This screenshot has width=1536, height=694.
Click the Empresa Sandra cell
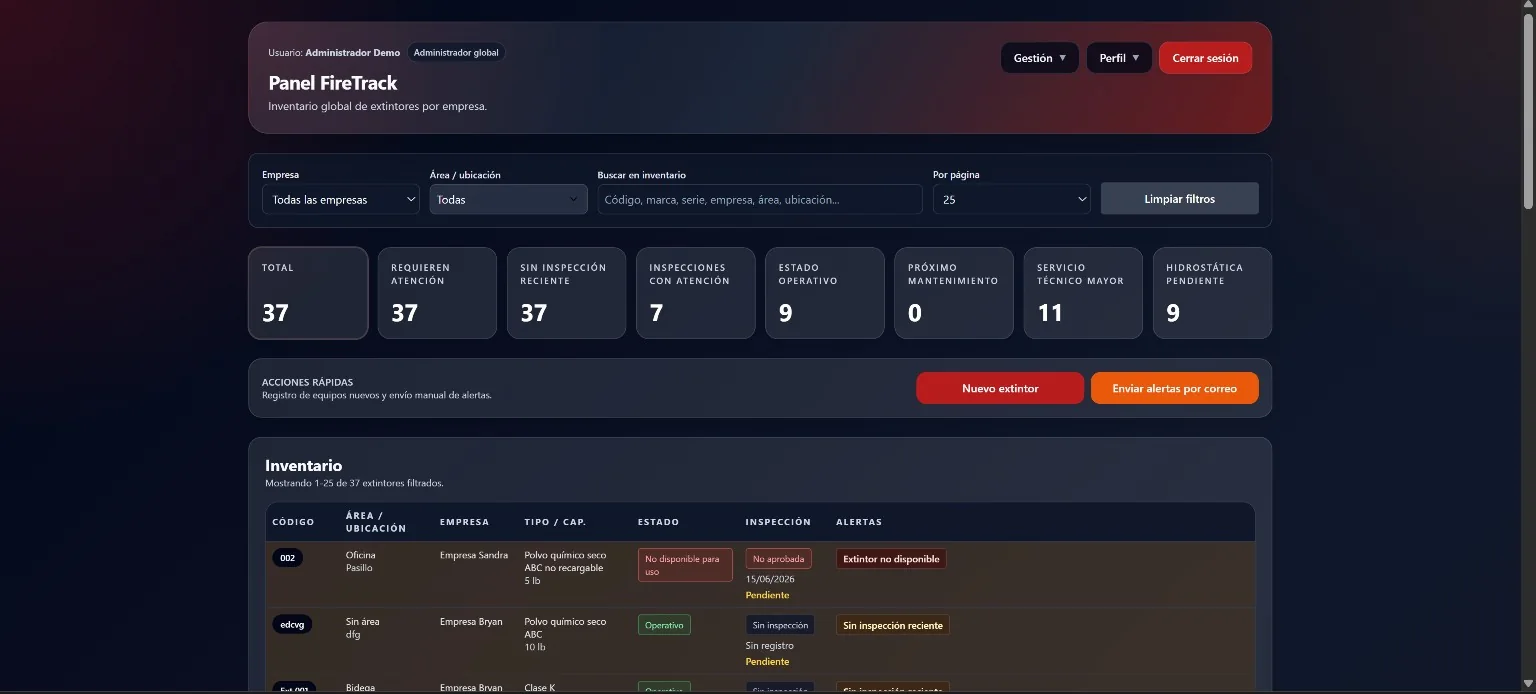(x=474, y=555)
